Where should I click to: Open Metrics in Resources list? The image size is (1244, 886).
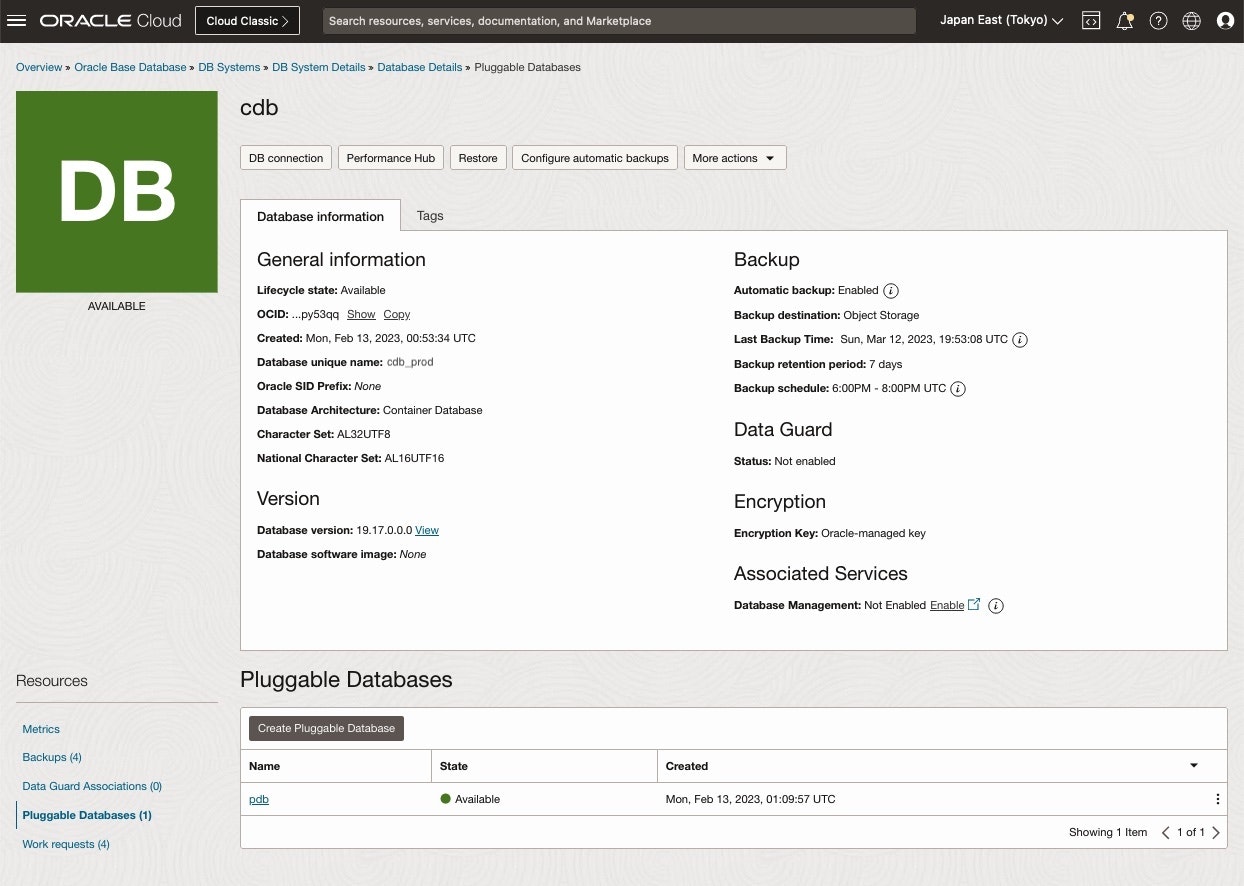[x=41, y=729]
